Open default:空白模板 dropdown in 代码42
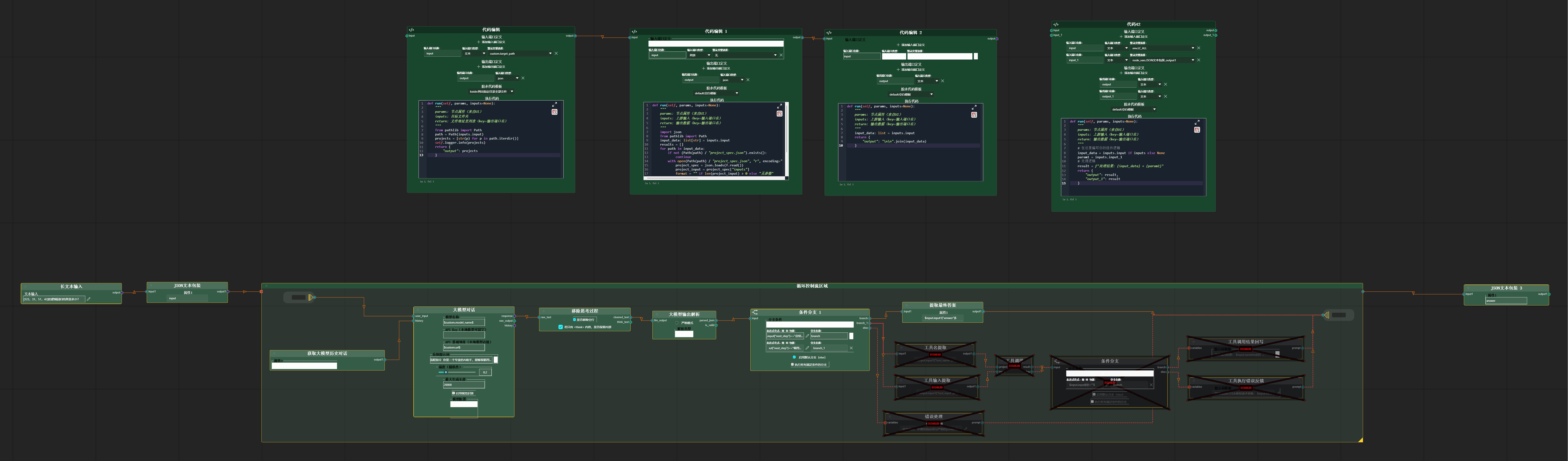The image size is (1568, 461). click(1133, 110)
